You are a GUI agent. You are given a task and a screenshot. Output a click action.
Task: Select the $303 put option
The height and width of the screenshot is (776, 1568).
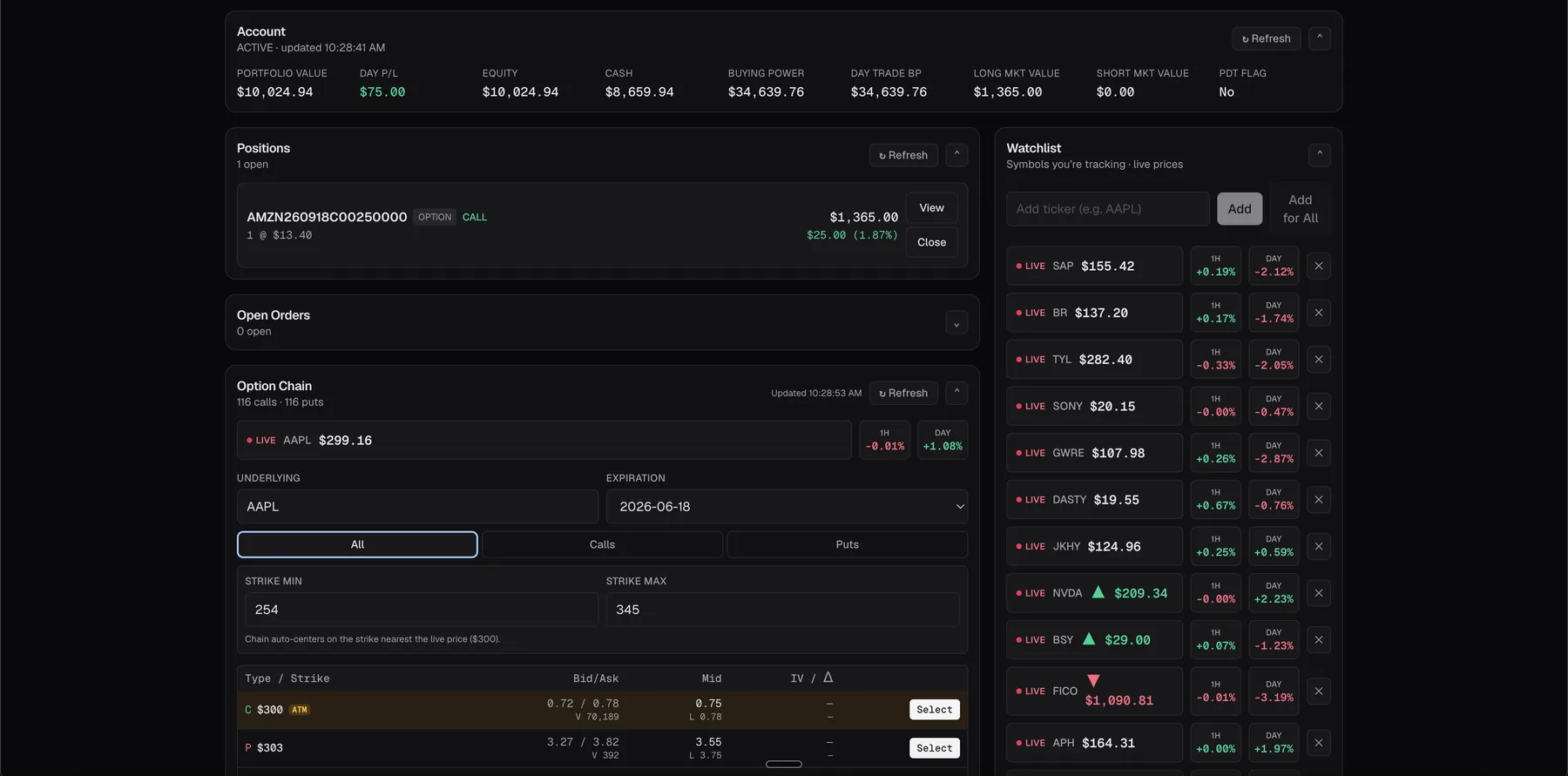935,748
